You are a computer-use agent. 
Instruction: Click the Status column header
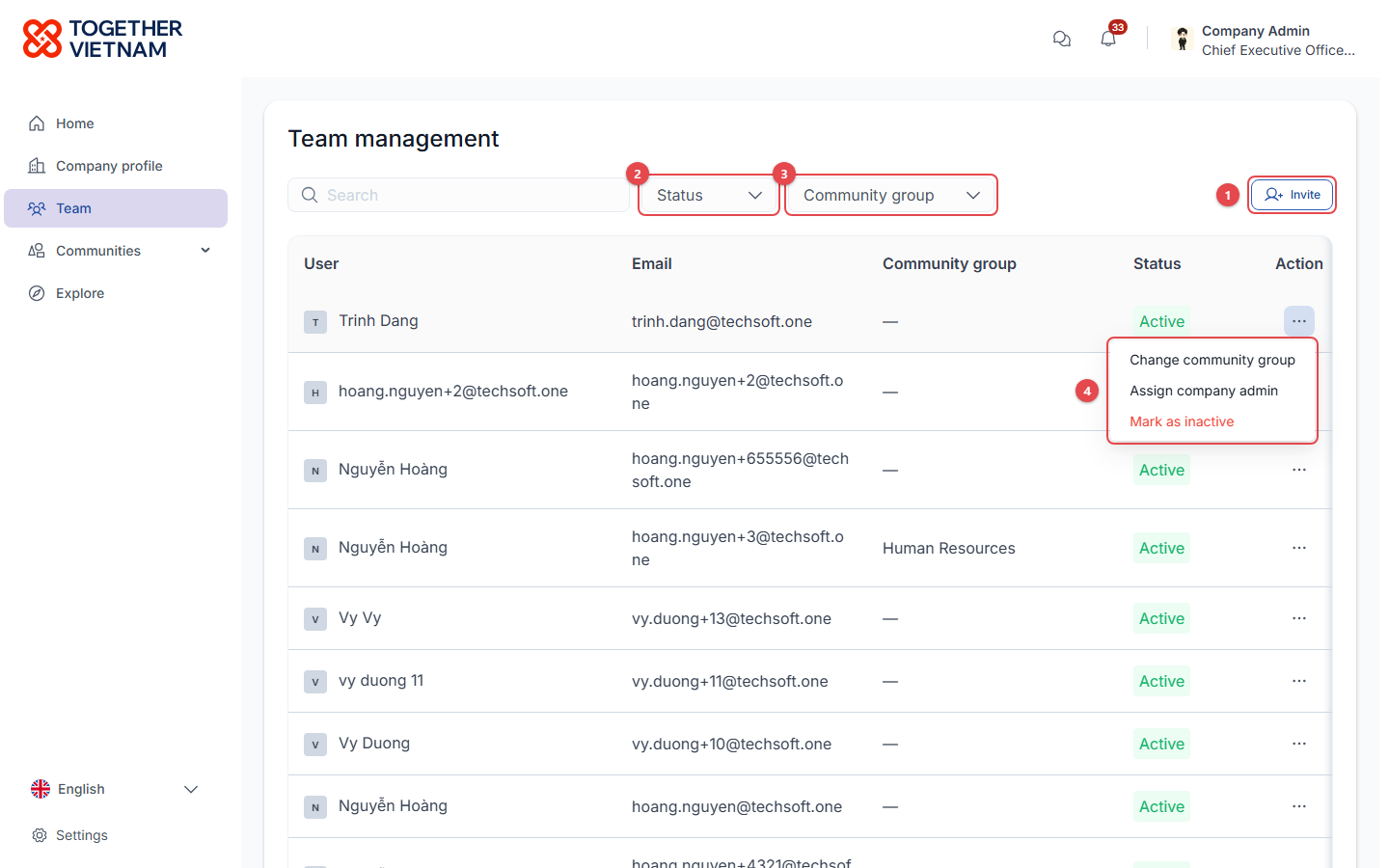coord(1157,263)
